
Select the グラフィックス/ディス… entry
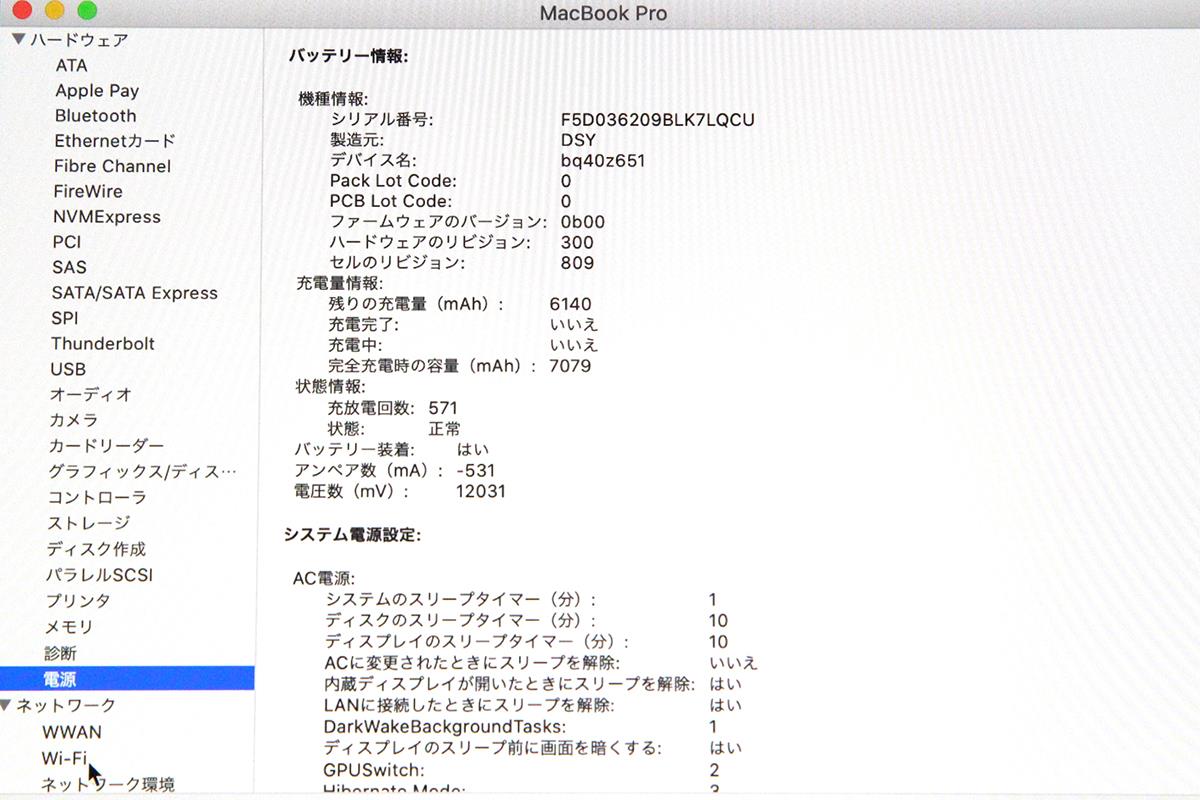click(x=143, y=471)
